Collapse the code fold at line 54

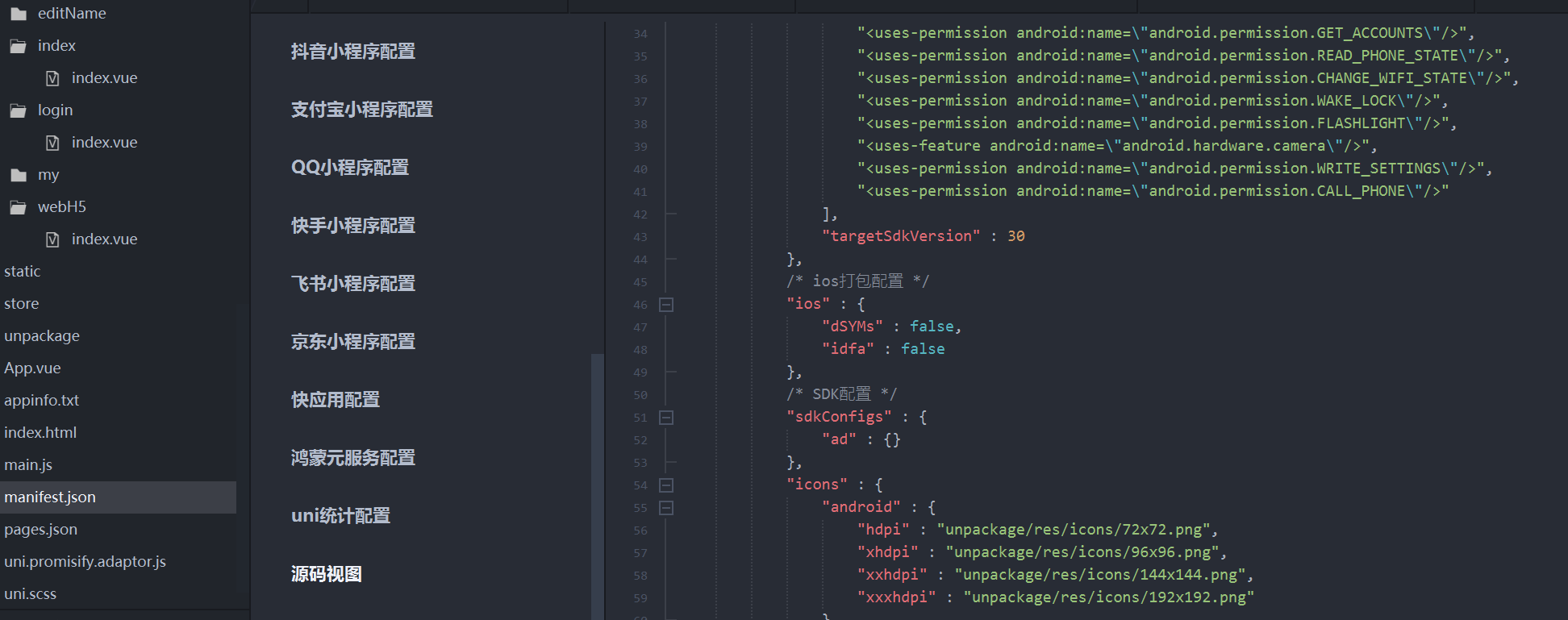tap(666, 485)
